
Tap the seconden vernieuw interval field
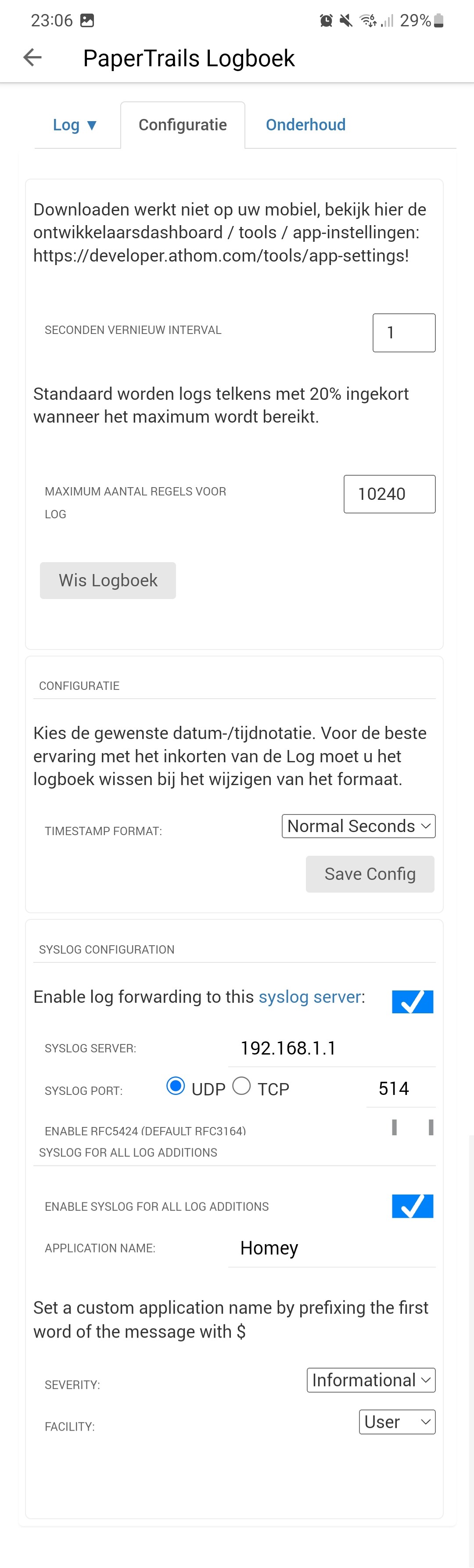(x=403, y=332)
